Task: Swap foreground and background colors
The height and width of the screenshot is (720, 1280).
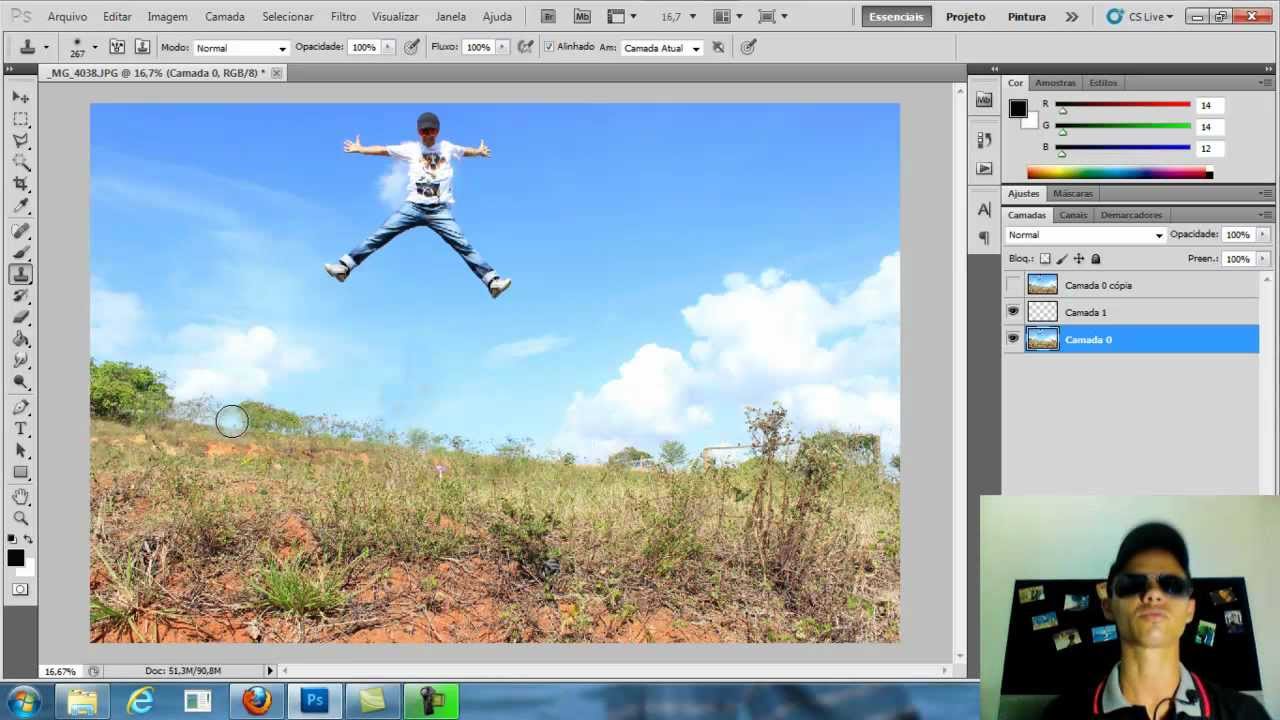Action: coord(28,540)
